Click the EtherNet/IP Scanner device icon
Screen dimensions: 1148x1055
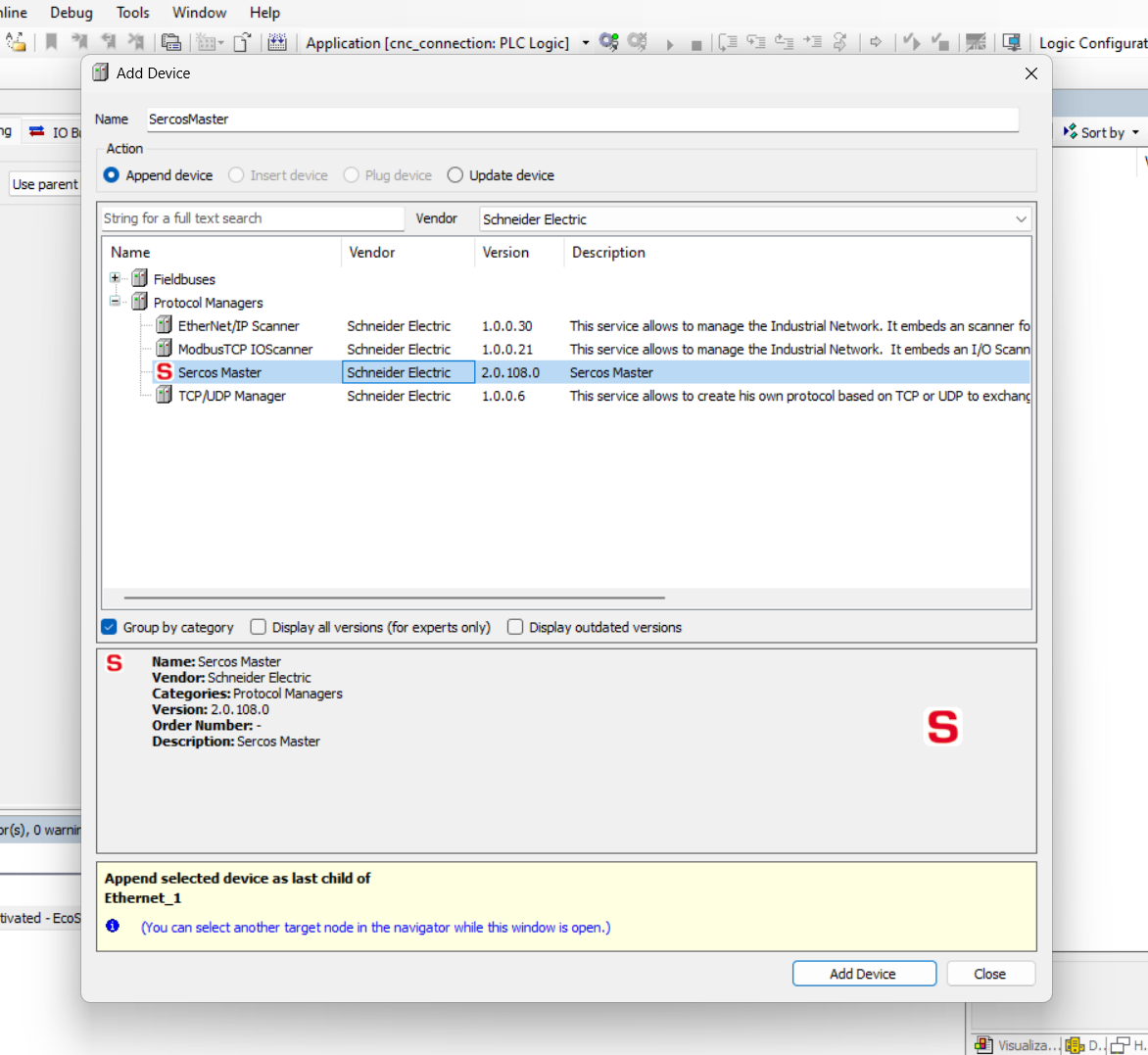point(165,325)
